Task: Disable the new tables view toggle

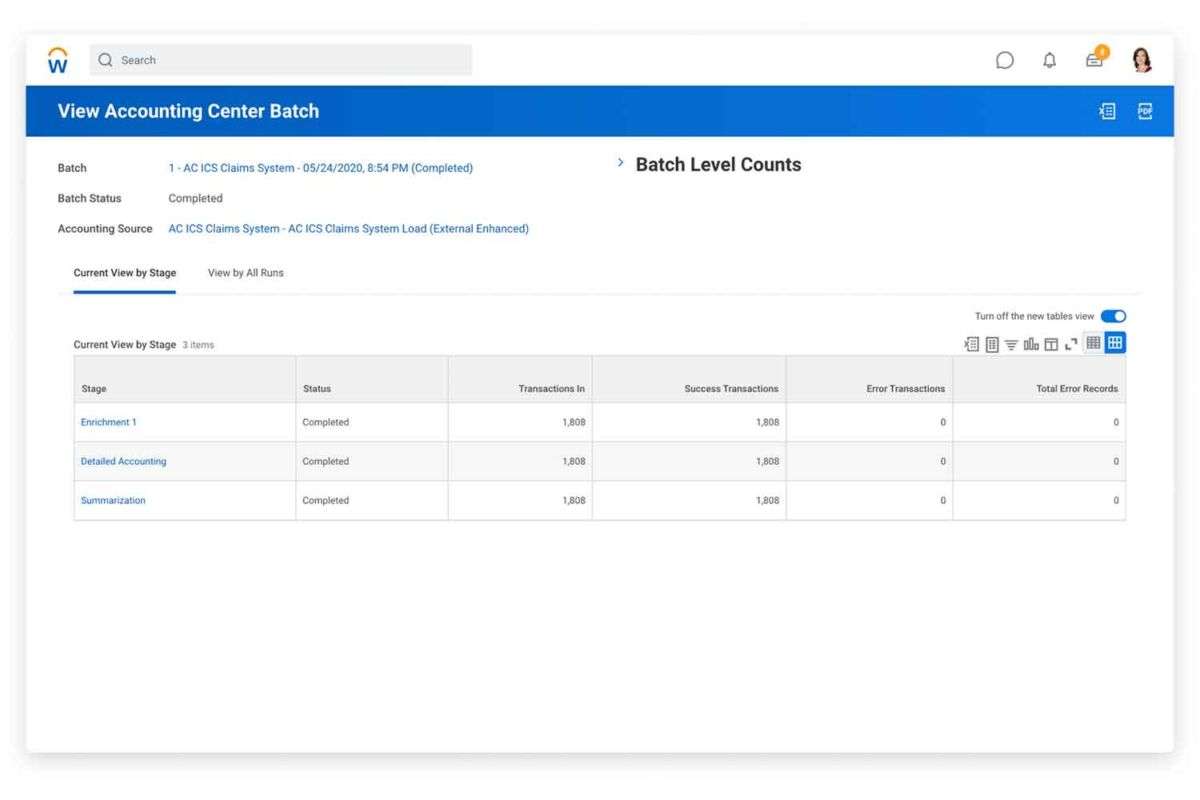Action: click(x=1113, y=315)
